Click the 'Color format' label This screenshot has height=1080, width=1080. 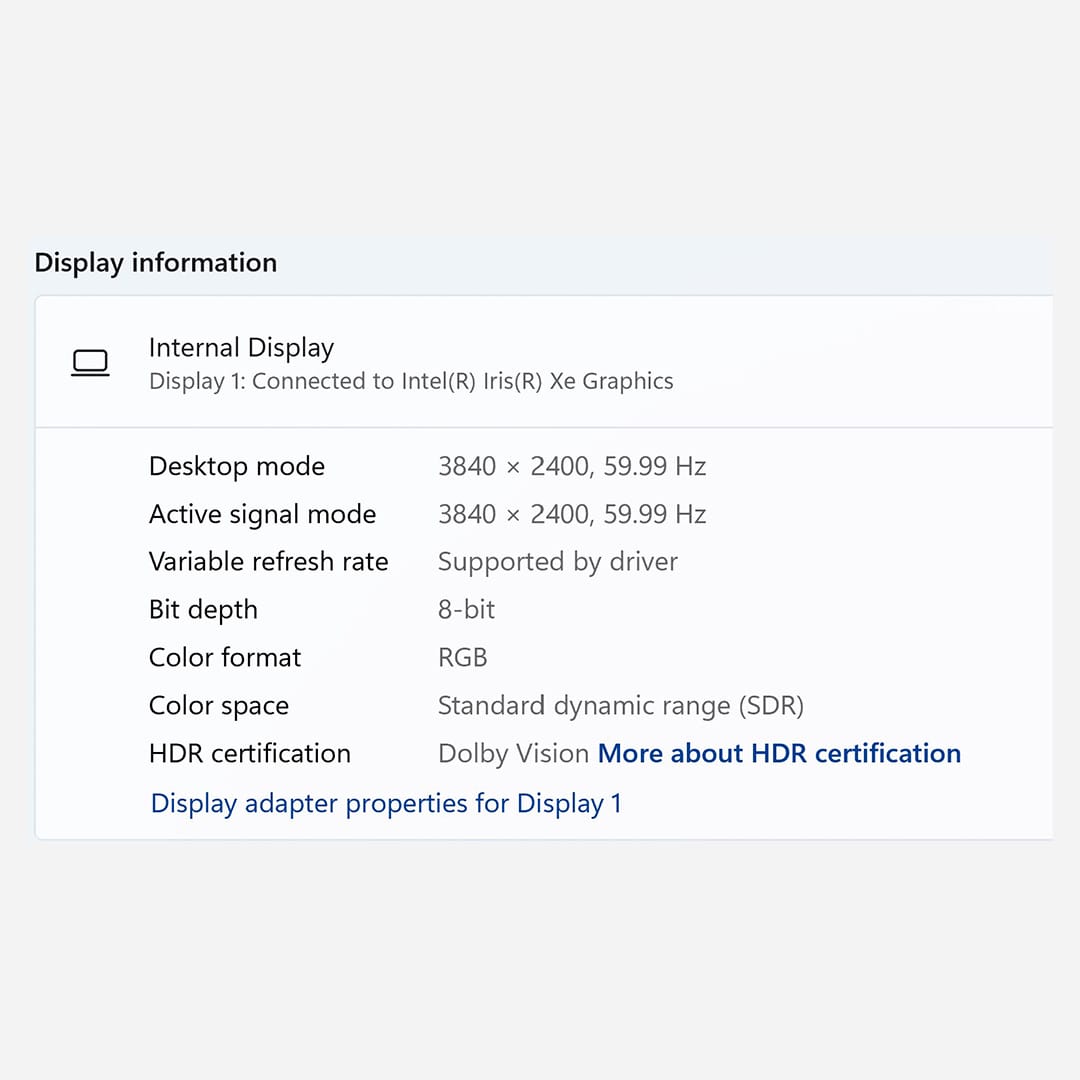click(x=225, y=657)
